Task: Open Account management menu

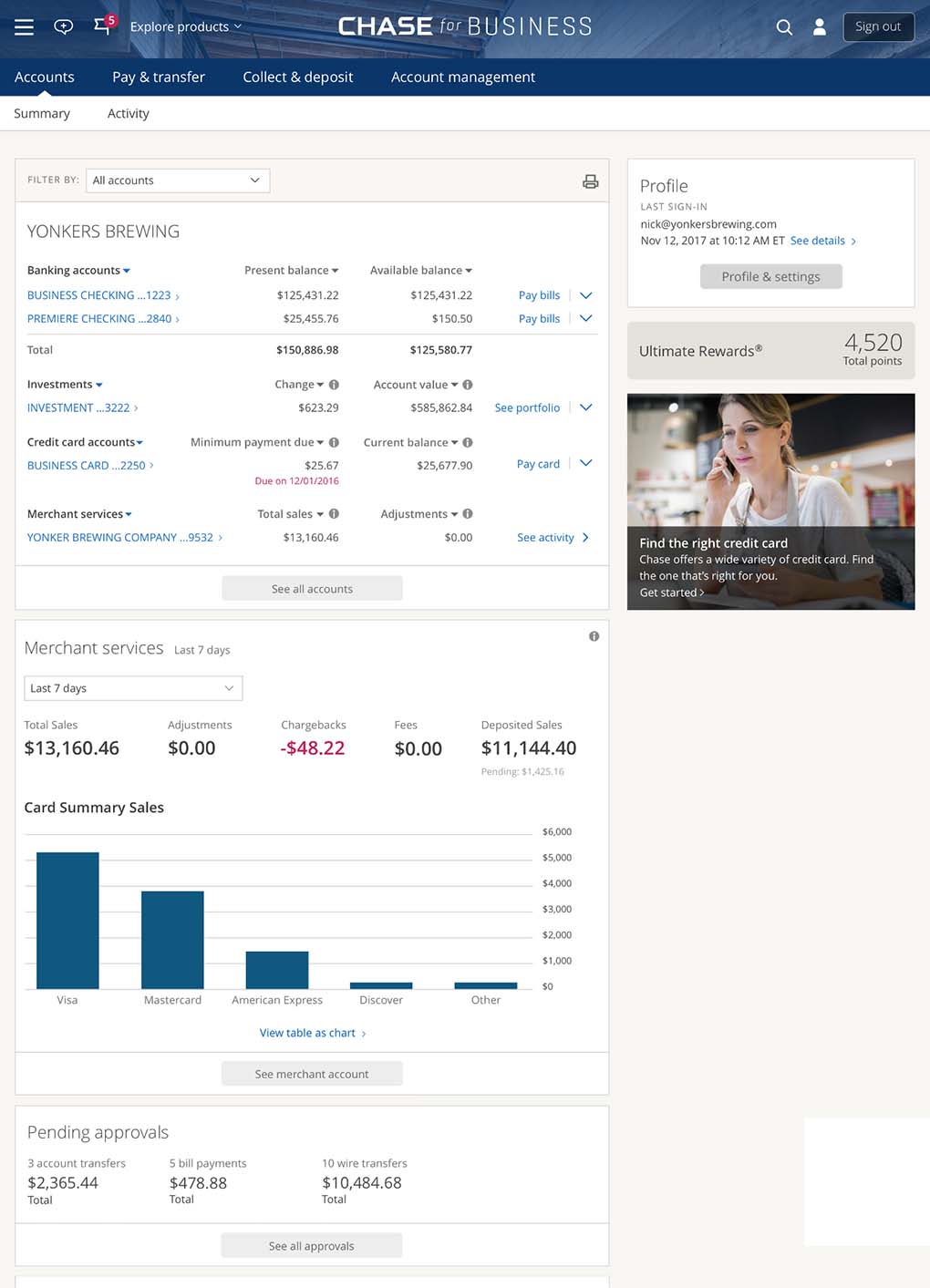Action: point(463,77)
